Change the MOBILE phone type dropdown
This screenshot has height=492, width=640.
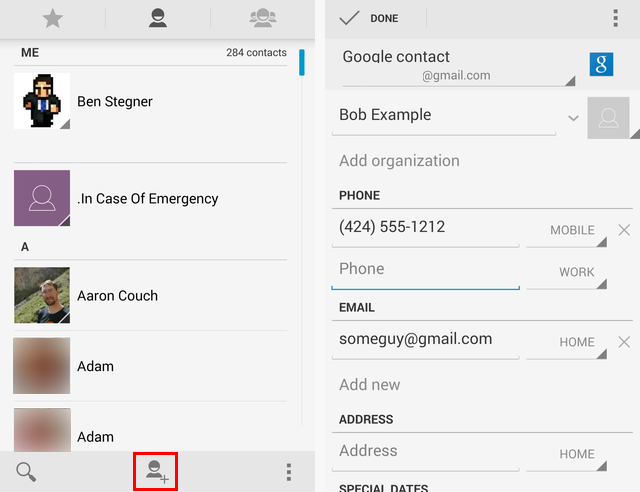click(x=567, y=231)
